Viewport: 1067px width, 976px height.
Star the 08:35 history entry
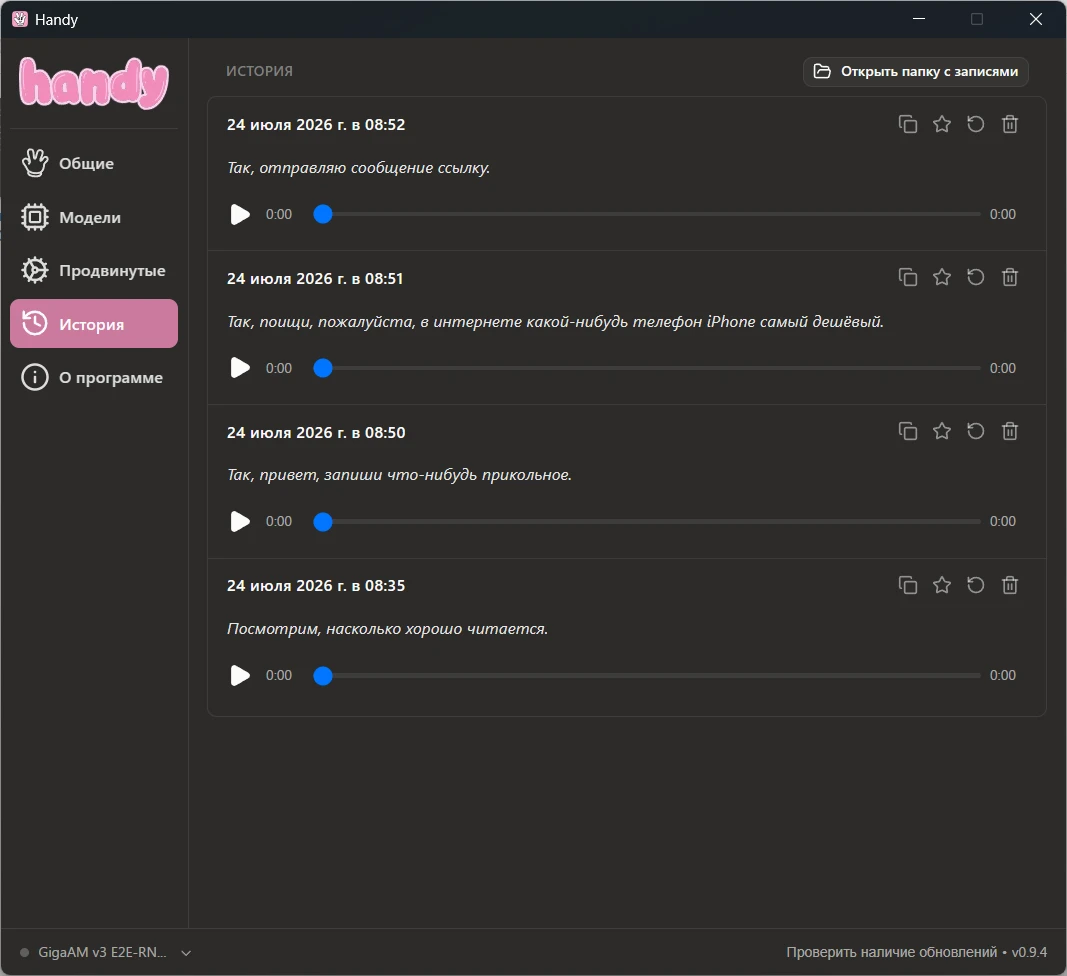click(x=942, y=585)
